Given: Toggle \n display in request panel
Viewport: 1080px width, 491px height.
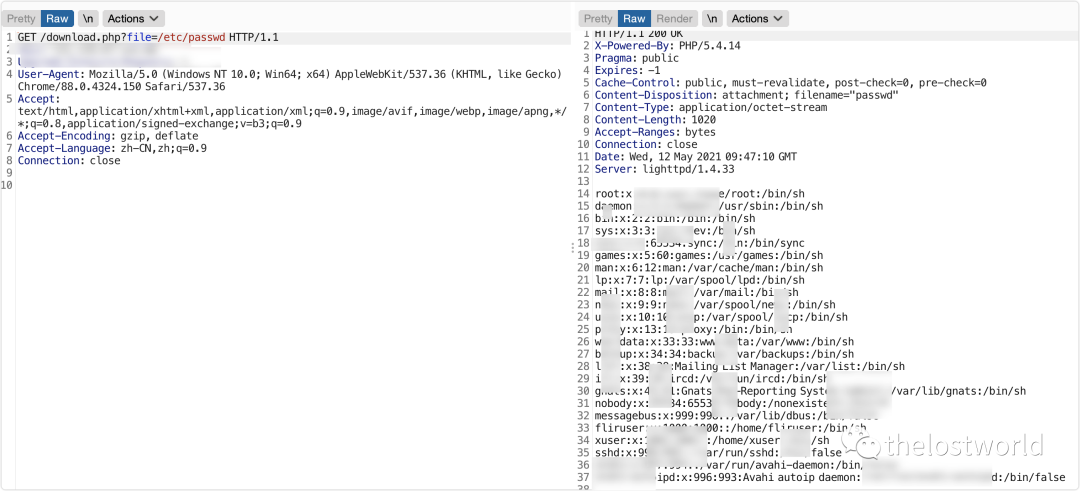Looking at the screenshot, I should pyautogui.click(x=87, y=19).
